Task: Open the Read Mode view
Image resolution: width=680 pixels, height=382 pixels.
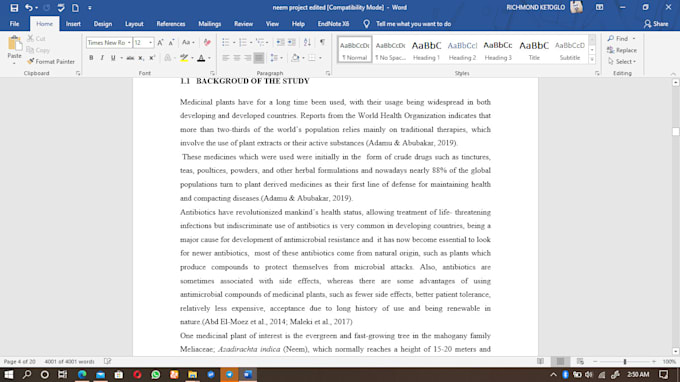Action: [540, 361]
